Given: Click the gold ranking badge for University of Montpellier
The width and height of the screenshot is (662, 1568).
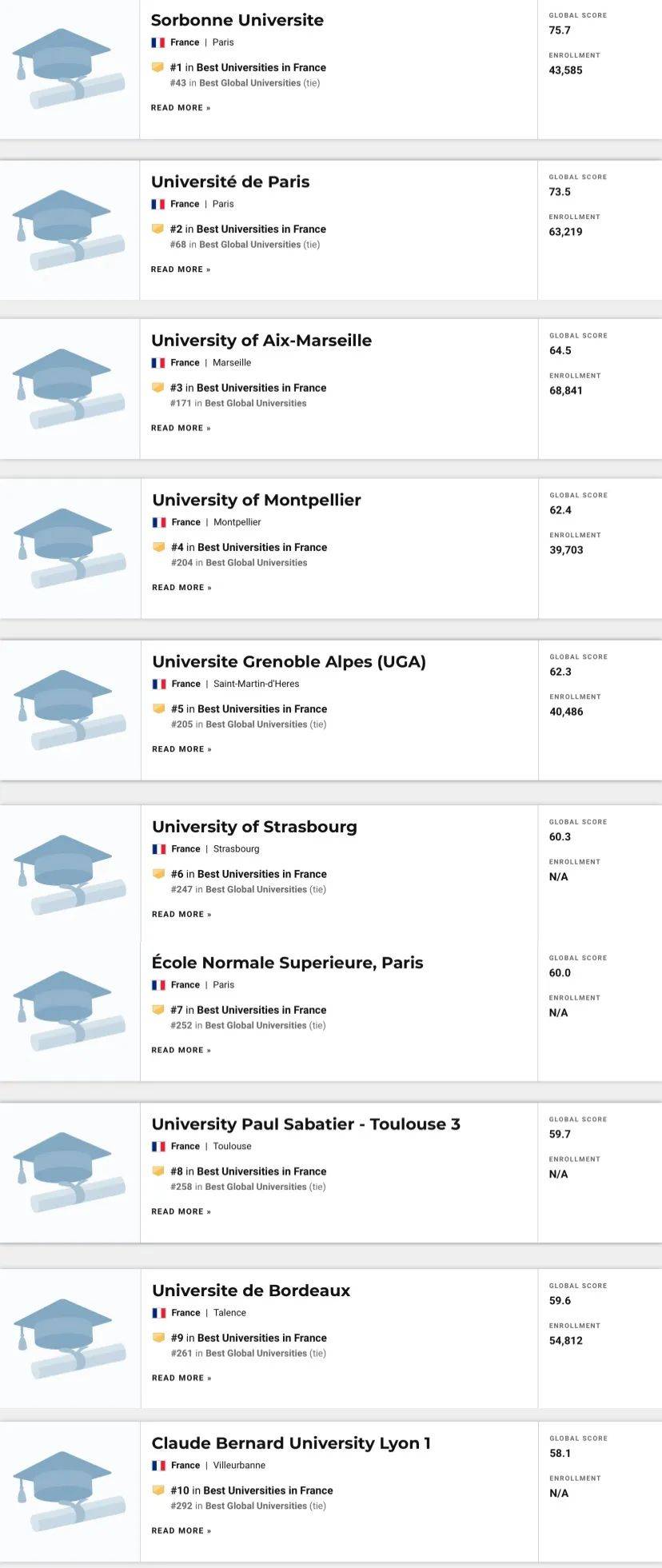Looking at the screenshot, I should point(158,548).
